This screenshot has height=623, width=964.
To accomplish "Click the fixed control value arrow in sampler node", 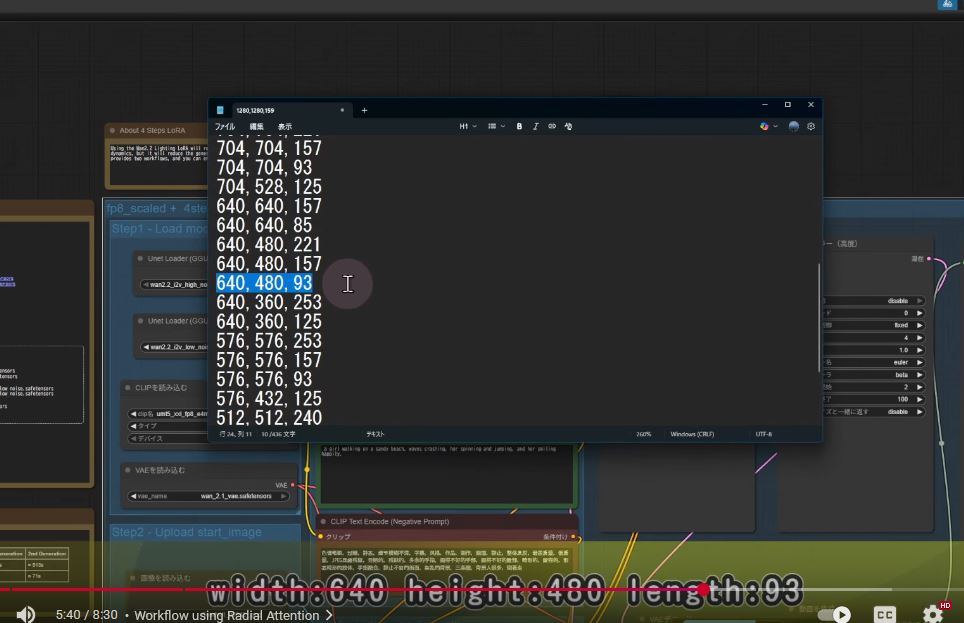I will click(x=920, y=325).
